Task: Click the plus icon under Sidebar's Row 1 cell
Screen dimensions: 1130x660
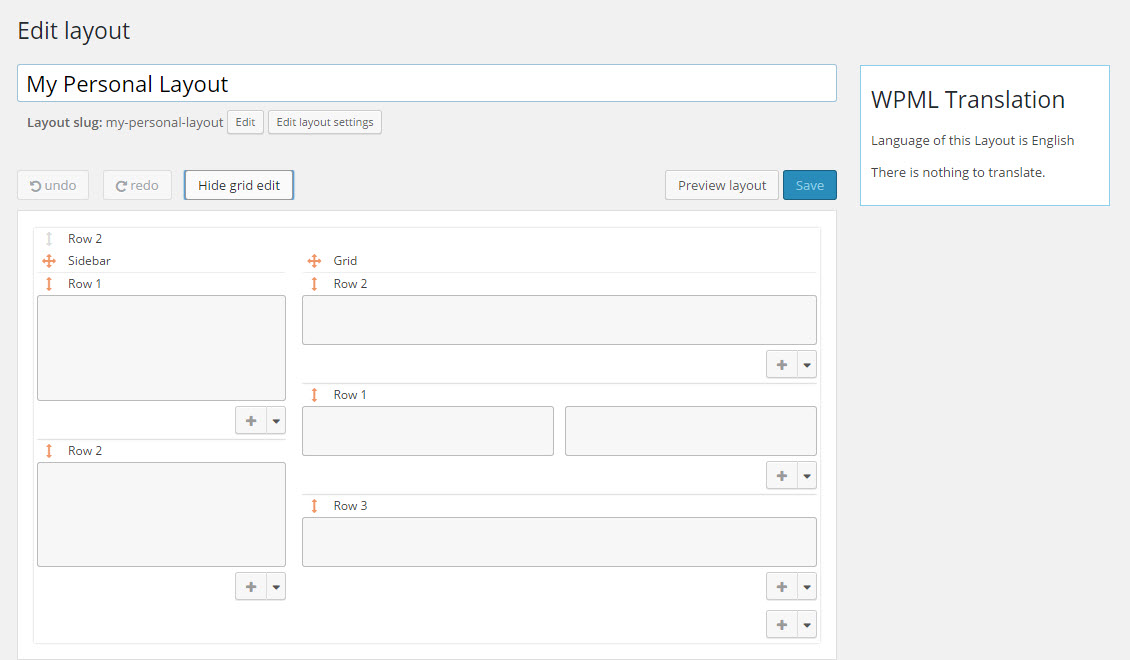Action: [x=250, y=420]
